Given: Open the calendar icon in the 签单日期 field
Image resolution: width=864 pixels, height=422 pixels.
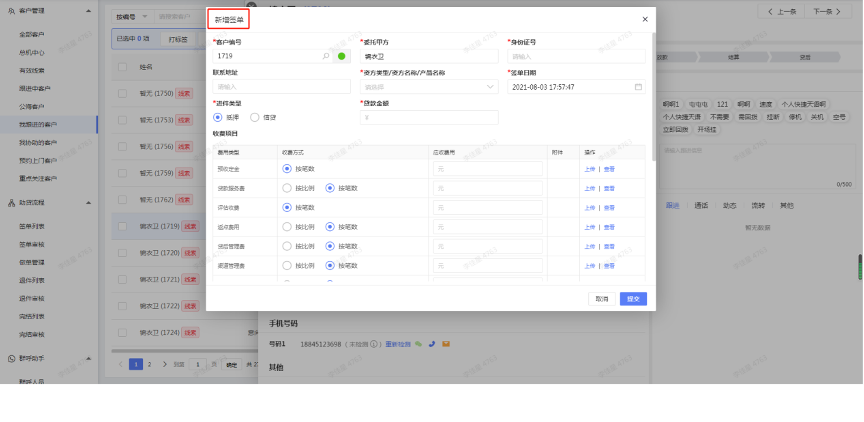Looking at the screenshot, I should click(638, 87).
